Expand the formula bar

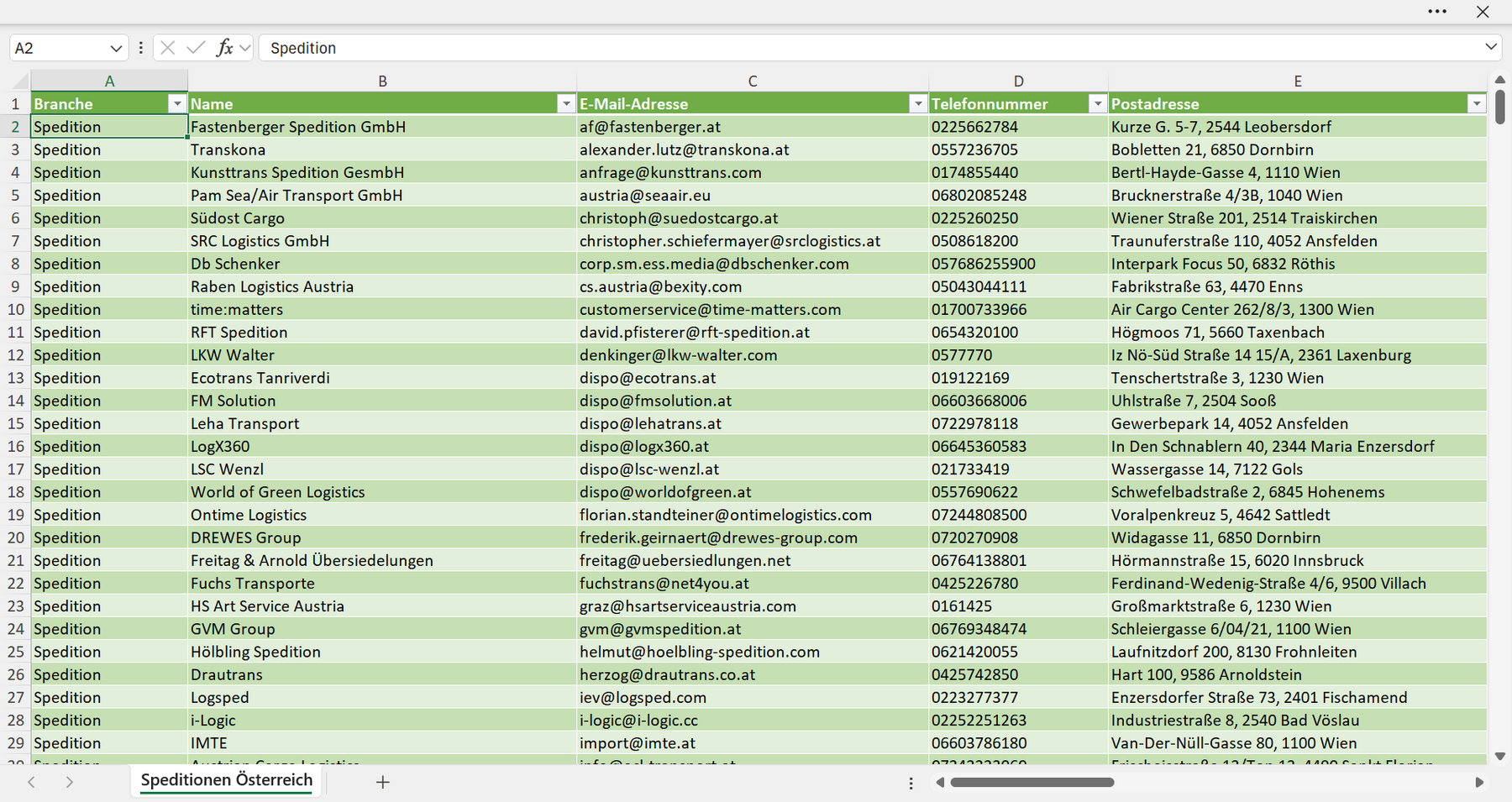[1491, 47]
